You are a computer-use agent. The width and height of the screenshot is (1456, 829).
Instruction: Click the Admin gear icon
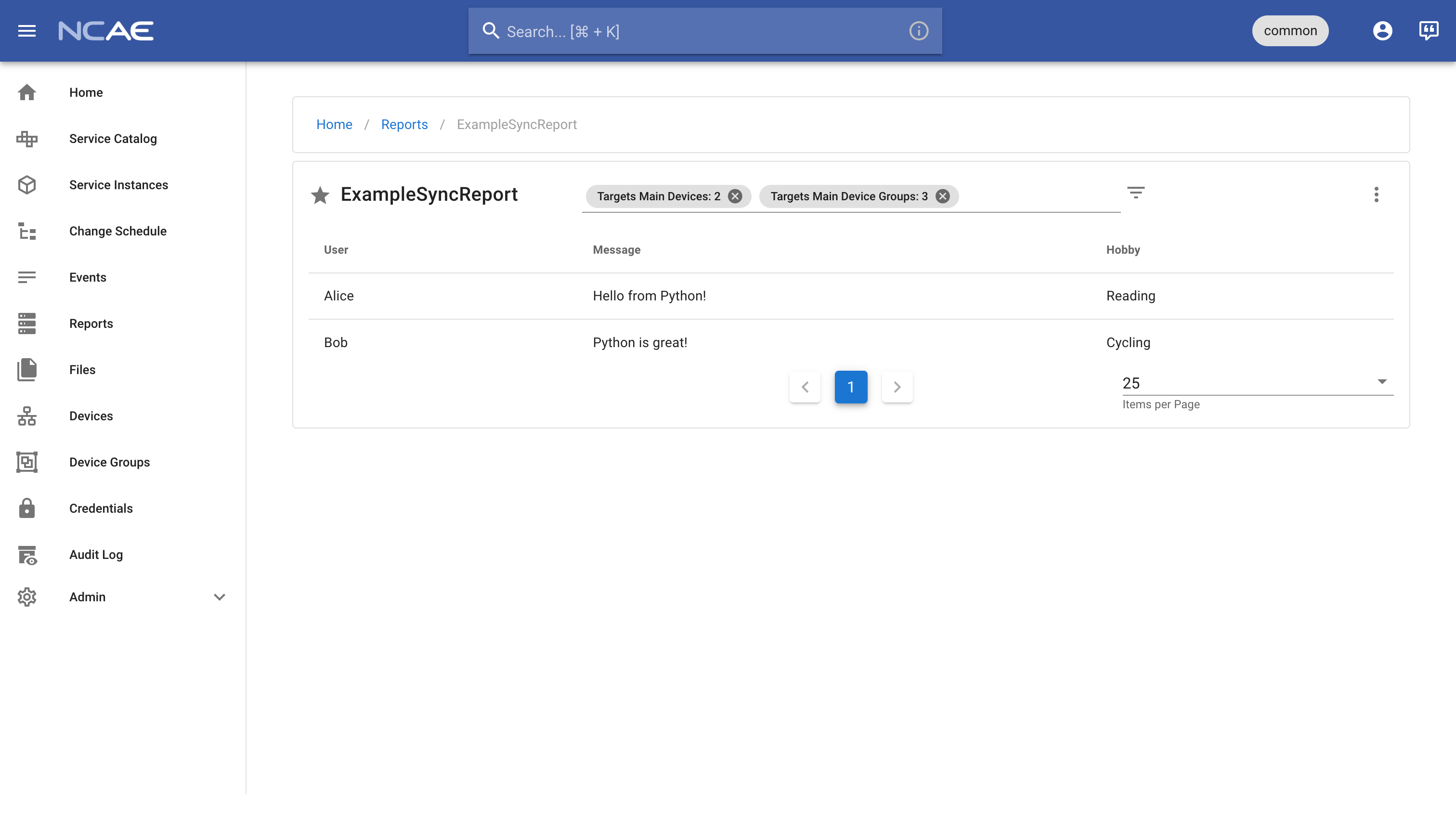(27, 596)
